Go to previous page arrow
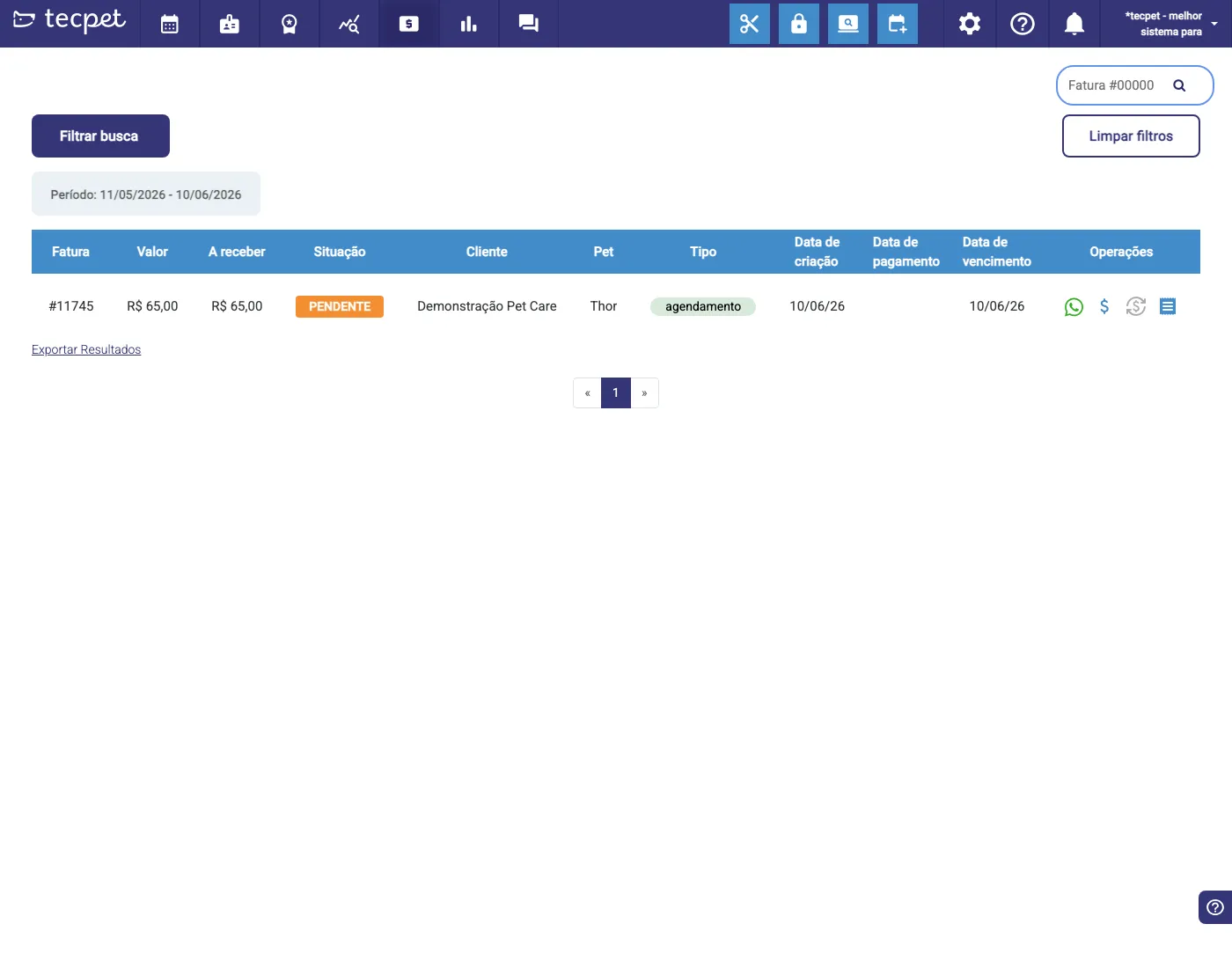Screen dimensions: 1232x968 (587, 392)
